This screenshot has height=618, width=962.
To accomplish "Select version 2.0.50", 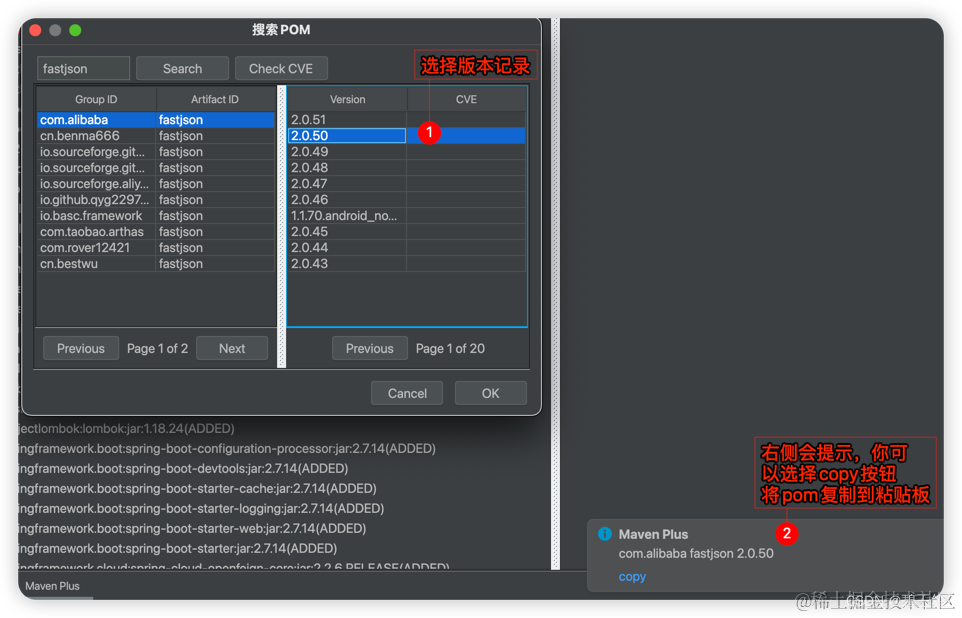I will pyautogui.click(x=407, y=136).
